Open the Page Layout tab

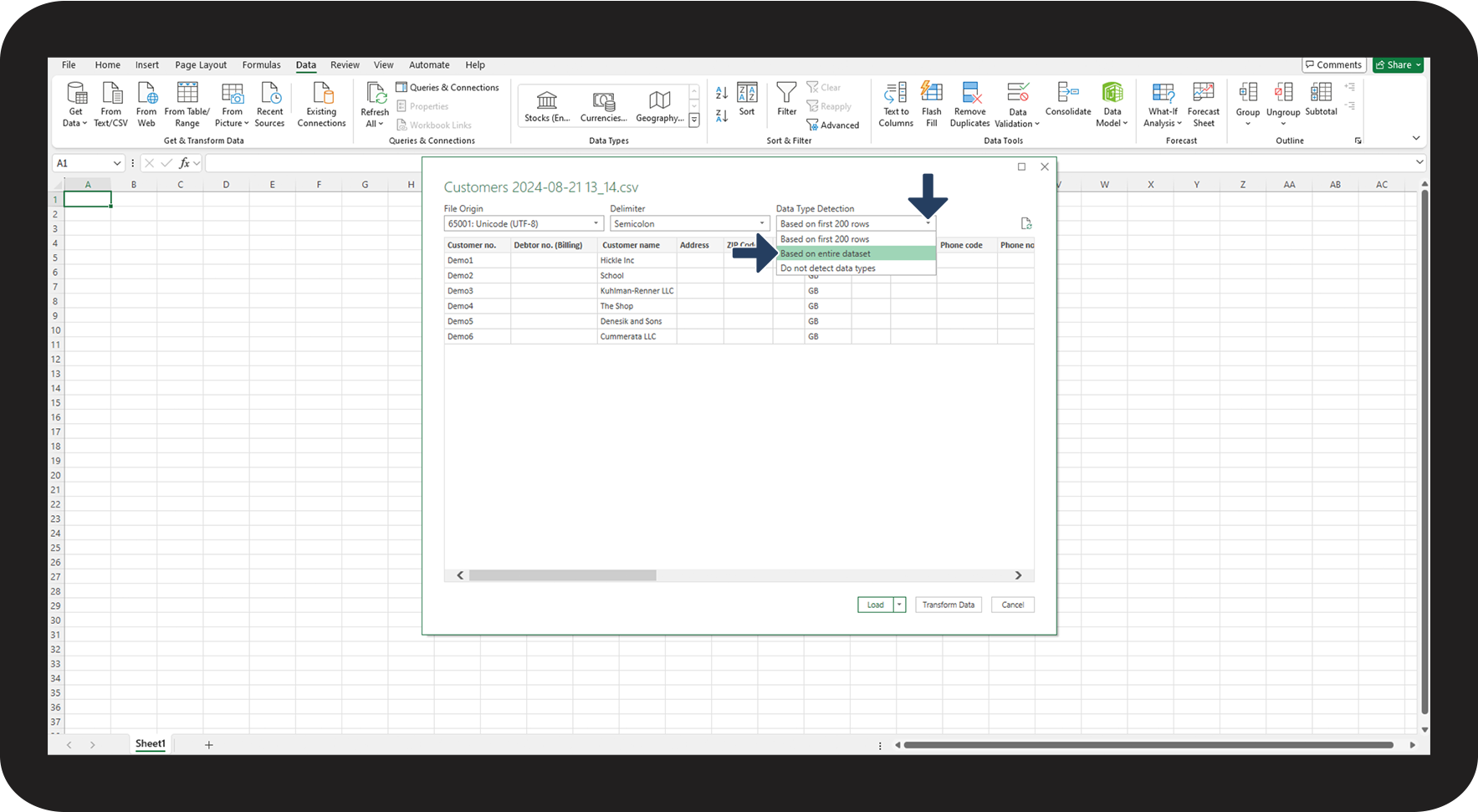(201, 65)
